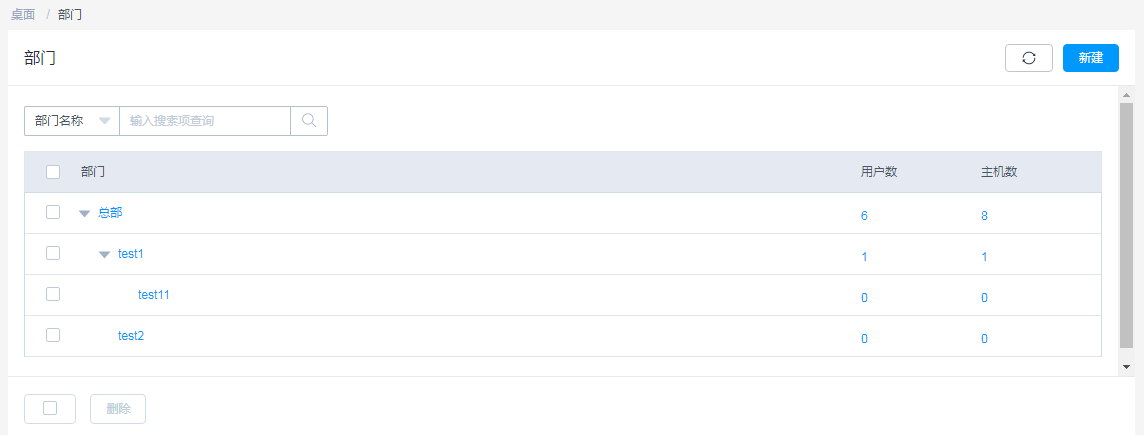Focus the 输入搜索项查询 search field
1144x435 pixels.
205,121
